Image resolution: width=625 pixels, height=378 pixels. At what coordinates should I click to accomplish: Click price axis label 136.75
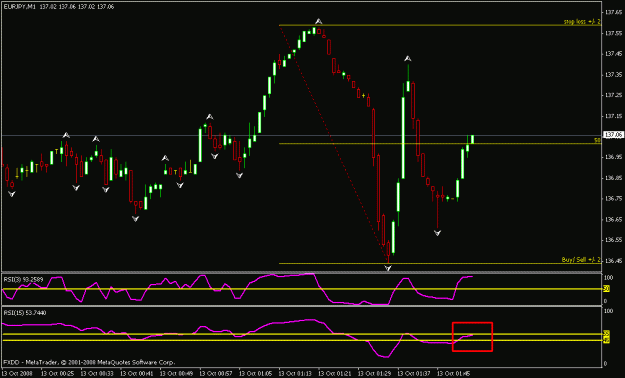pos(613,198)
